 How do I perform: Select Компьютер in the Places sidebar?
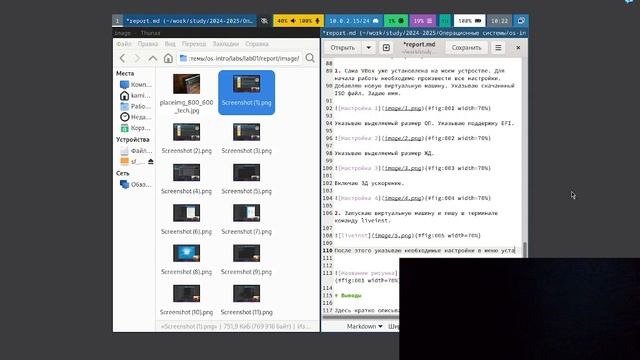pyautogui.click(x=136, y=84)
